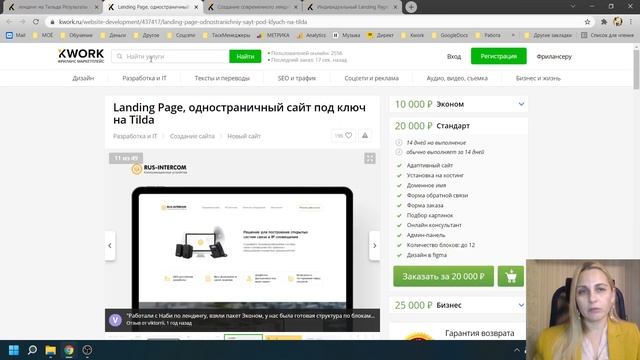Open Бизнес и жизнь category menu
Image resolution: width=640 pixels, height=360 pixels.
pos(538,78)
